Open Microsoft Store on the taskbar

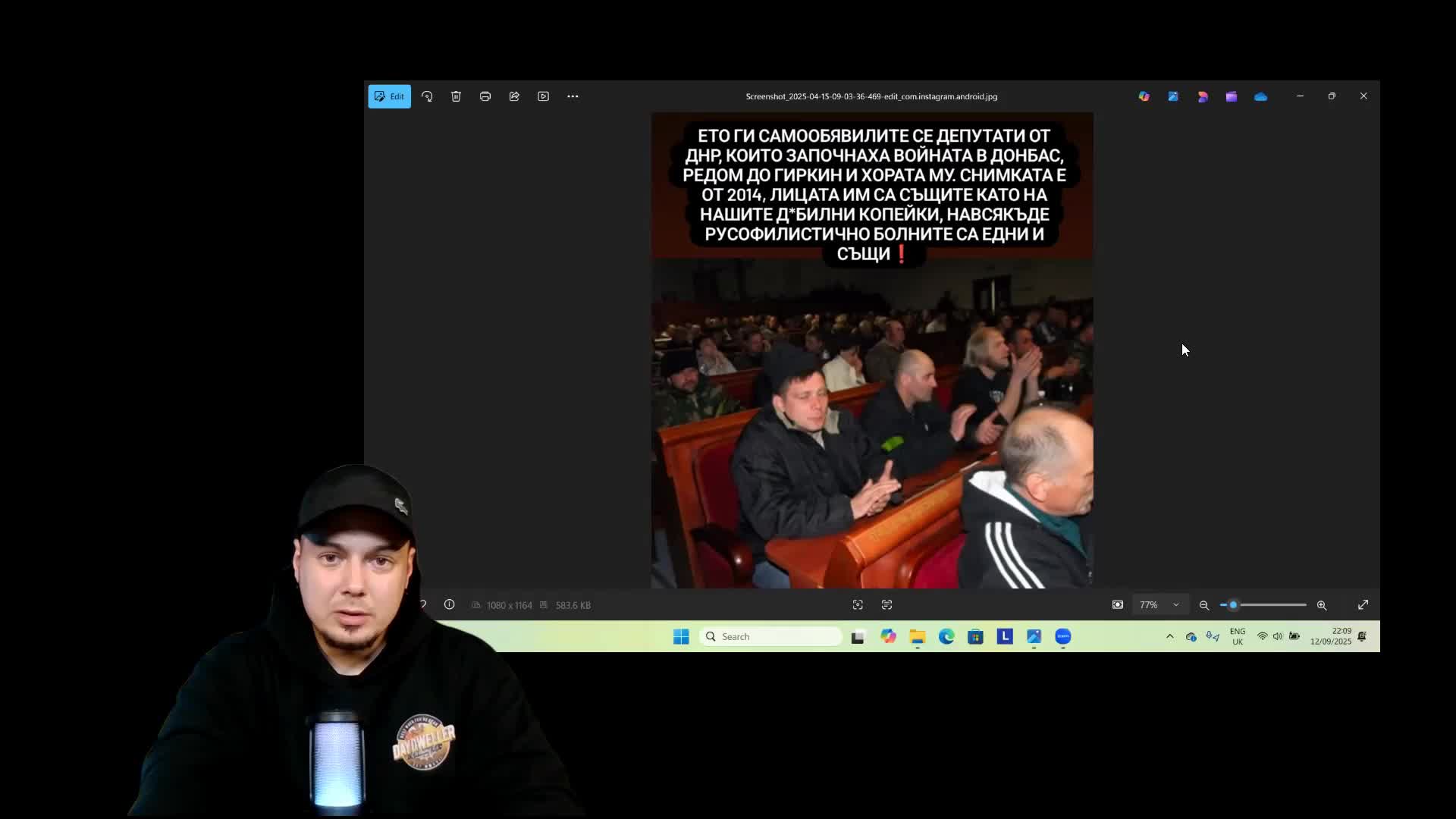(975, 636)
